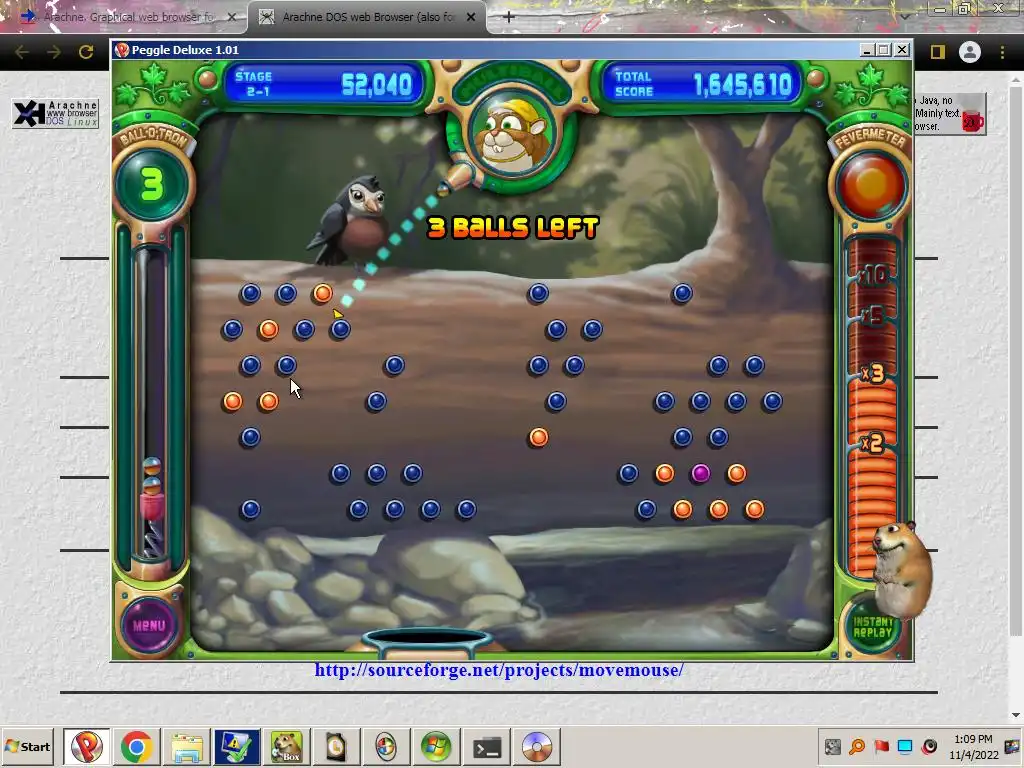Click the stage score 52,040
Image resolution: width=1024 pixels, height=768 pixels.
coord(377,84)
